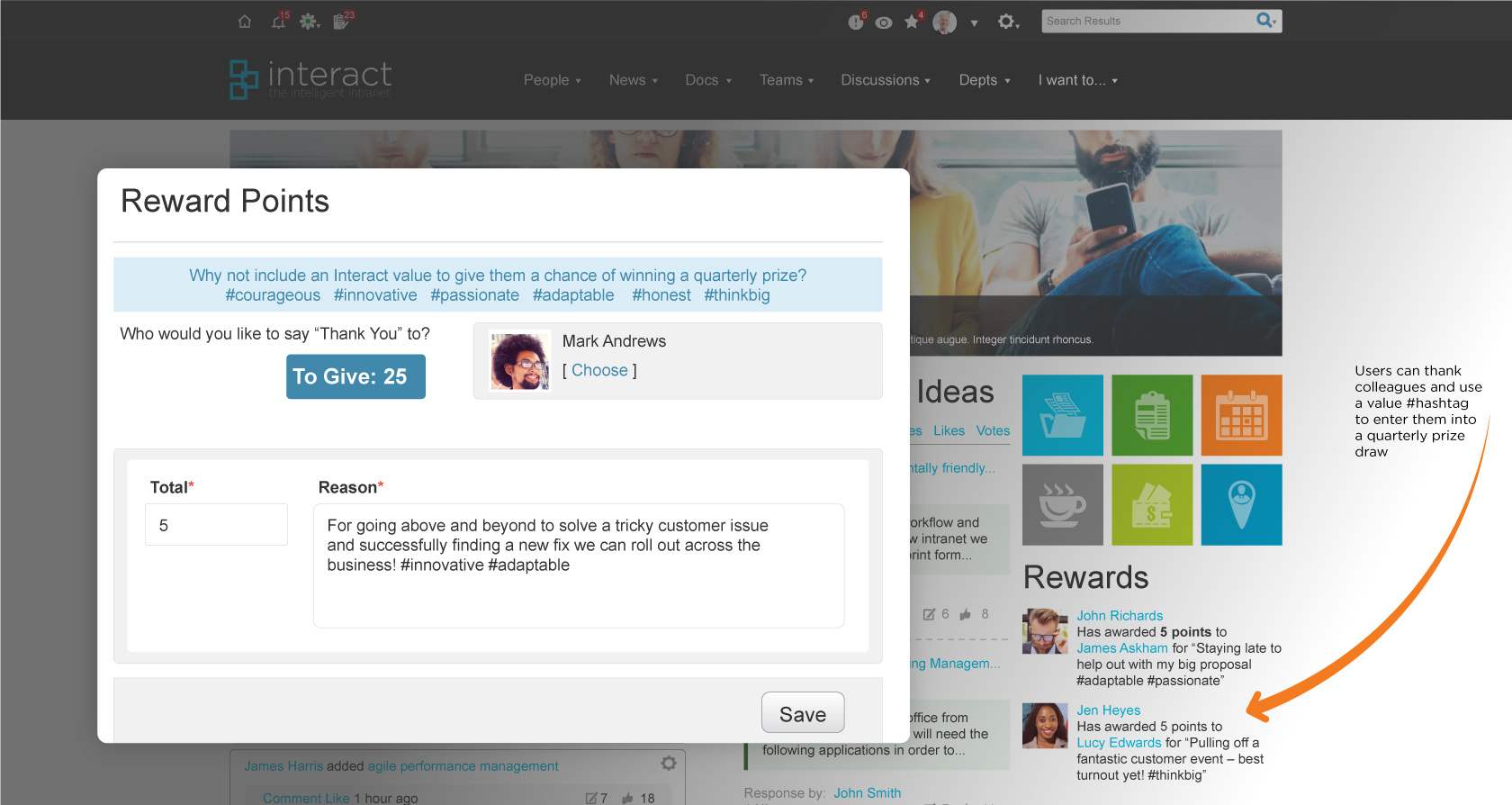Click the Reason text area
Viewport: 1512px width, 805px height.
click(579, 565)
